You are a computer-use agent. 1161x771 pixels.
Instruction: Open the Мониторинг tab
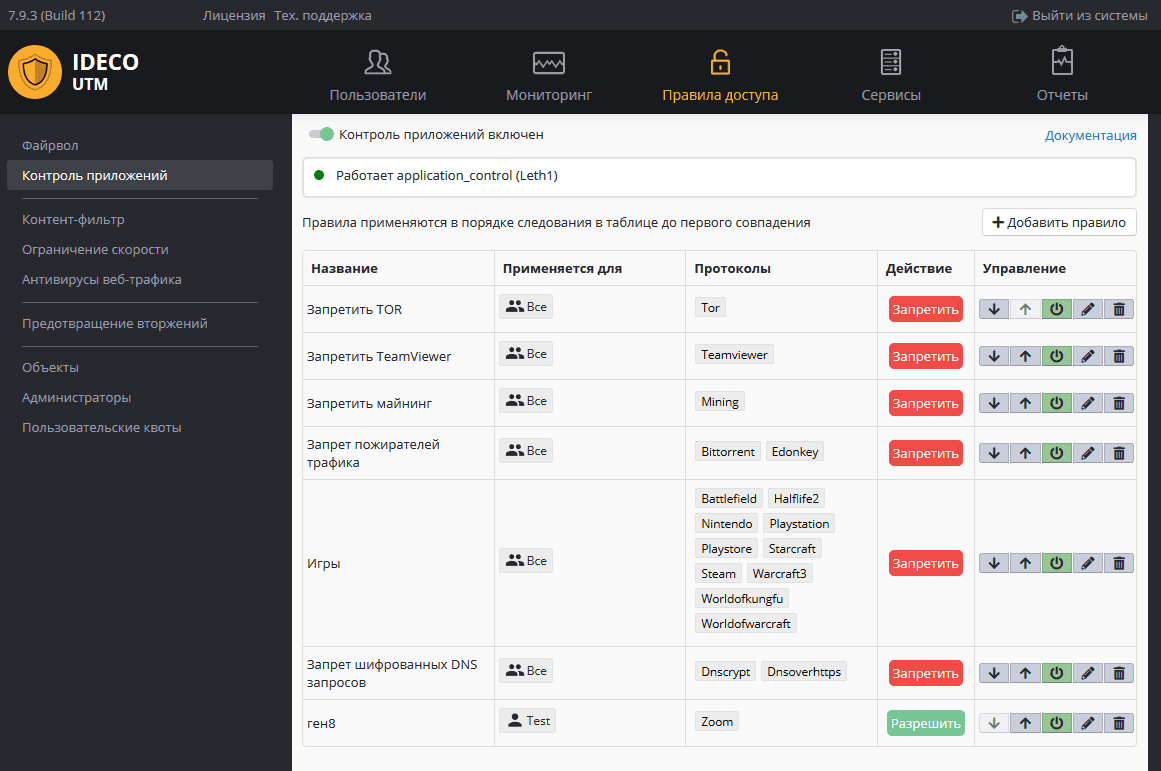549,76
